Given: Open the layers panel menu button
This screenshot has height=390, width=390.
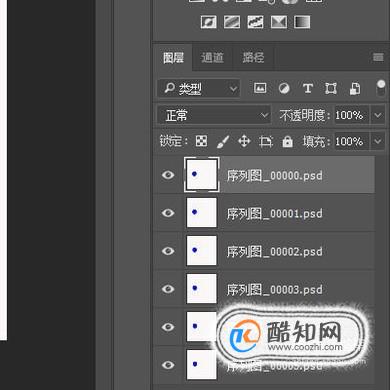Looking at the screenshot, I should 378,57.
